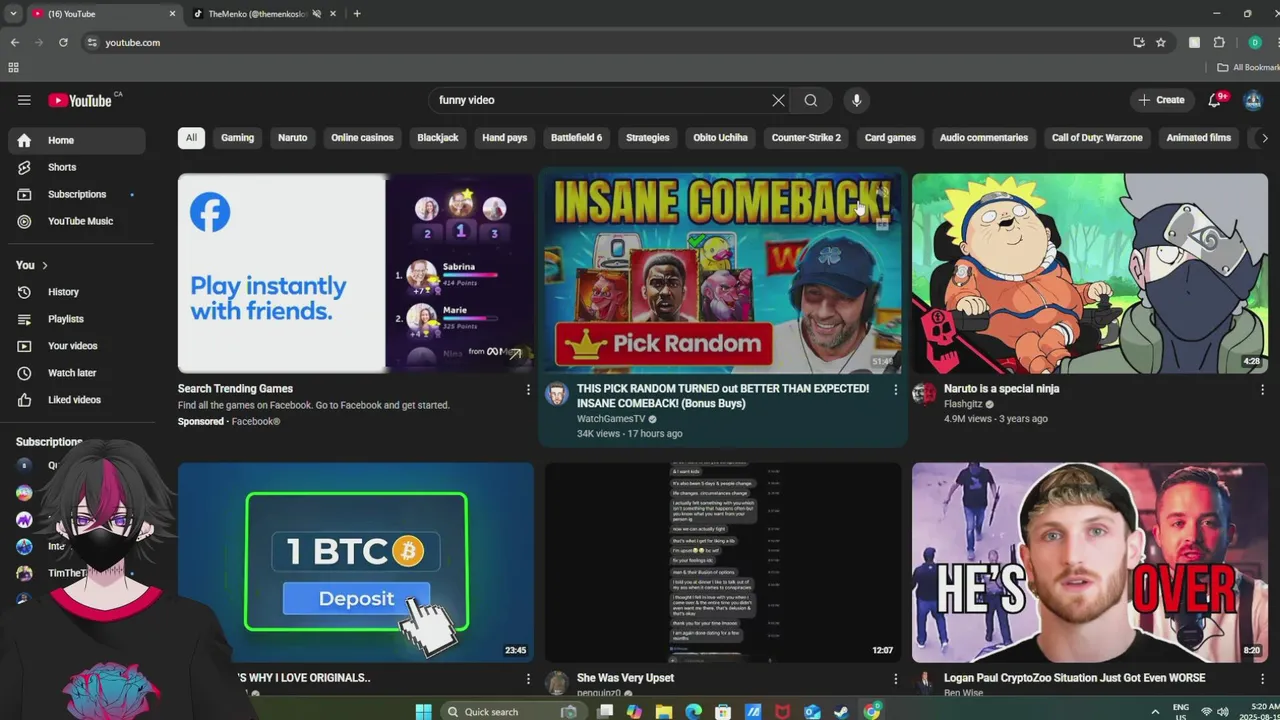Open the Chrome extensions puzzle icon
This screenshot has width=1280, height=720.
(x=1219, y=42)
